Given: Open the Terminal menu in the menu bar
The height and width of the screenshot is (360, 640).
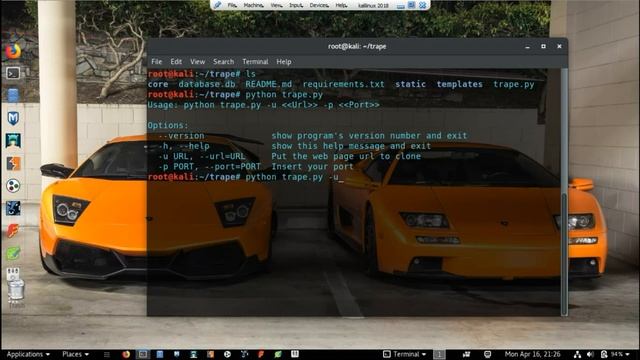Looking at the screenshot, I should [255, 62].
